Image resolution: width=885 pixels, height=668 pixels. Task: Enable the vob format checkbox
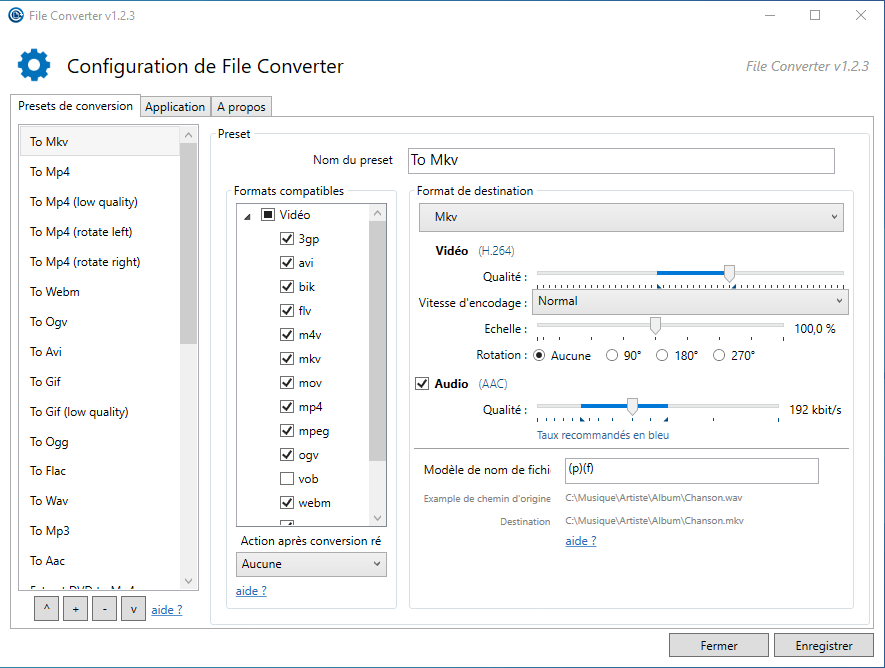coord(287,479)
